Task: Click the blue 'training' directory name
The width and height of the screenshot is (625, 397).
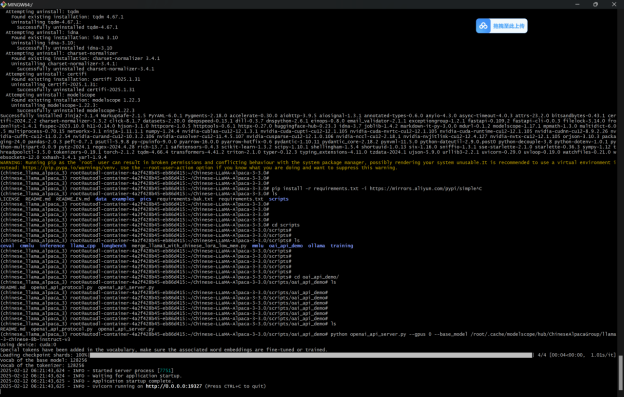Action: click(x=342, y=246)
